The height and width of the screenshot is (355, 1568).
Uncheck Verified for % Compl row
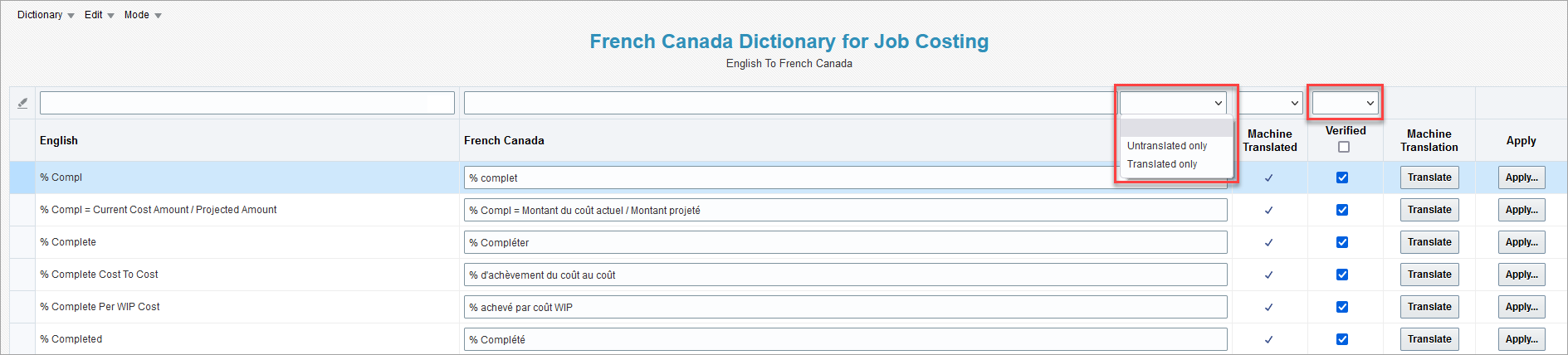tap(1342, 177)
